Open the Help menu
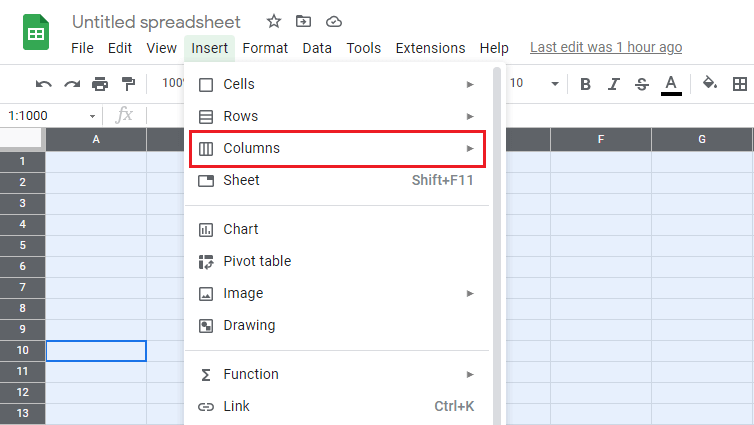The height and width of the screenshot is (425, 754). [494, 48]
